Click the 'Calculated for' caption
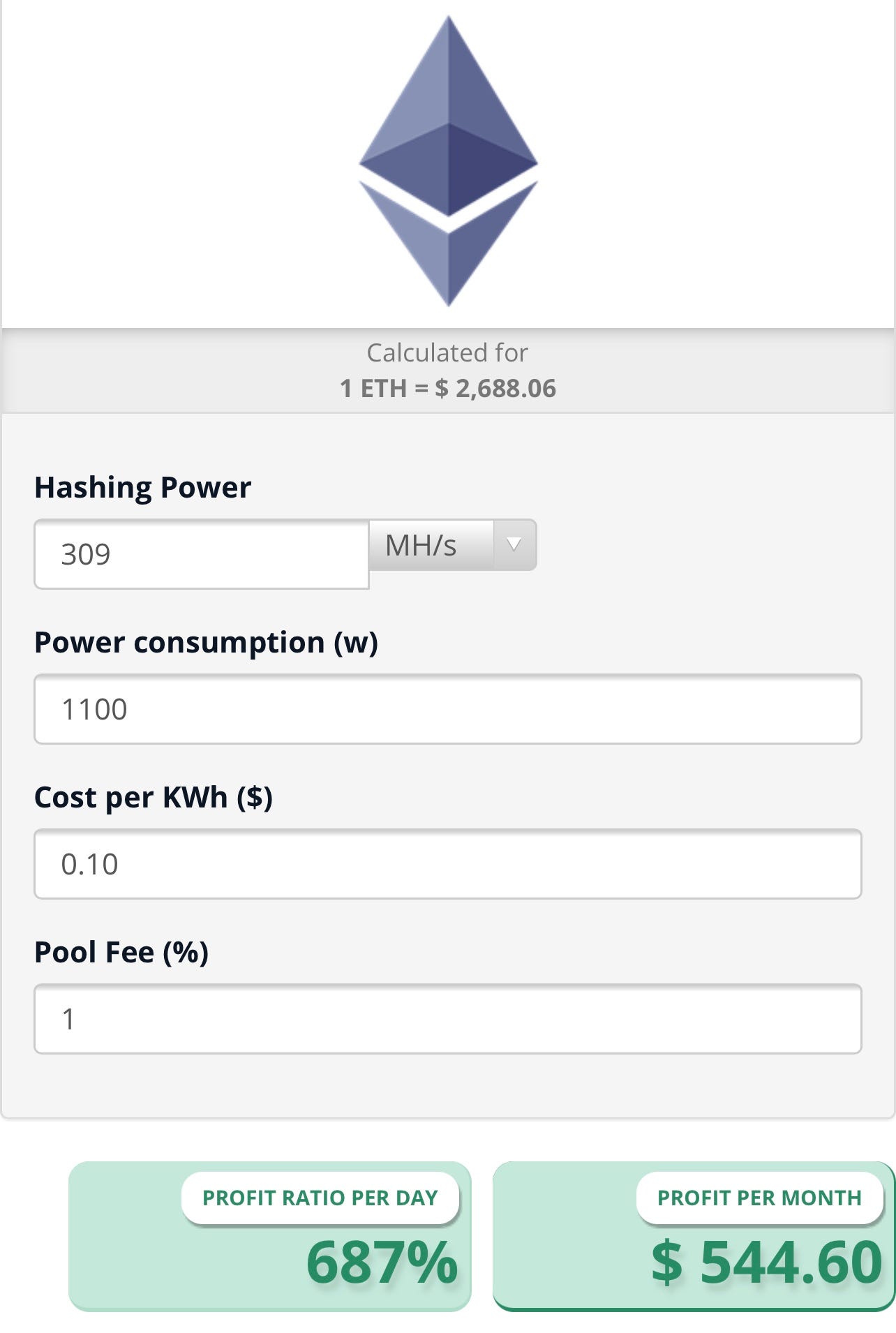The image size is (896, 1333). (x=448, y=352)
